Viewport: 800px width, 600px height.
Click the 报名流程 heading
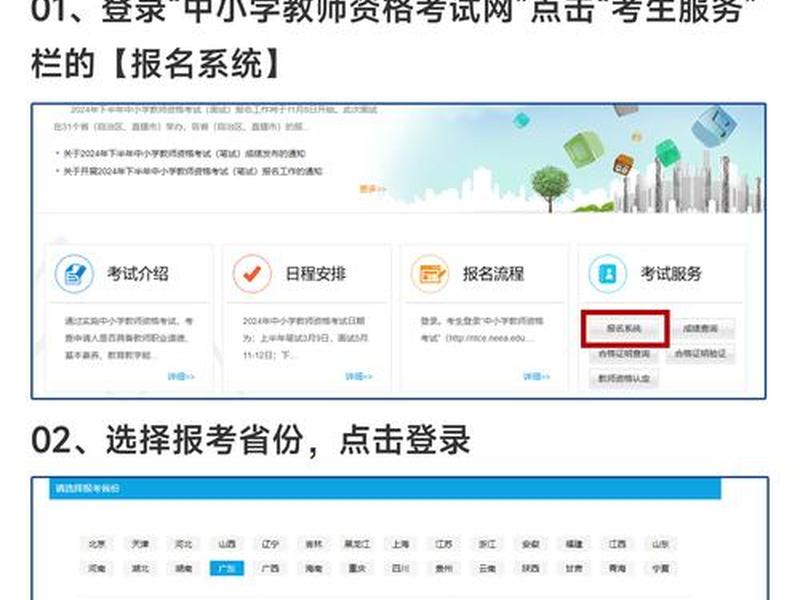[493, 274]
